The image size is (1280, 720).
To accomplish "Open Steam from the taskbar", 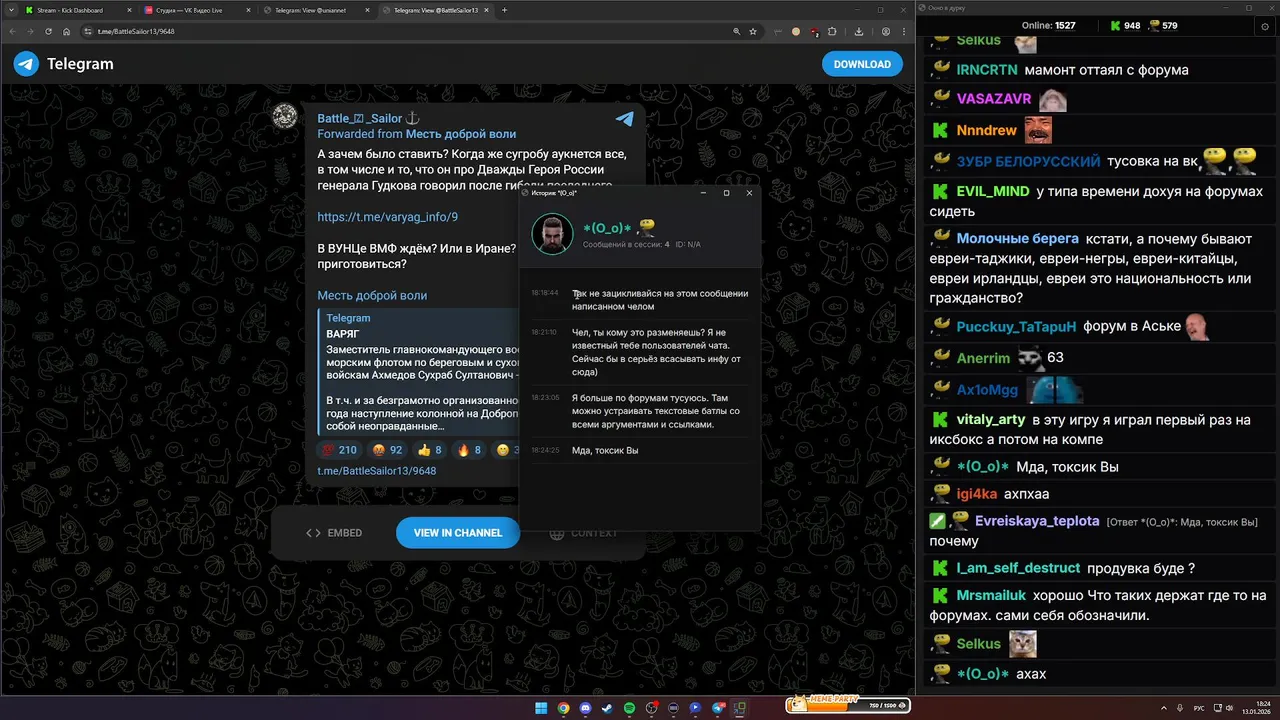I will (x=607, y=708).
